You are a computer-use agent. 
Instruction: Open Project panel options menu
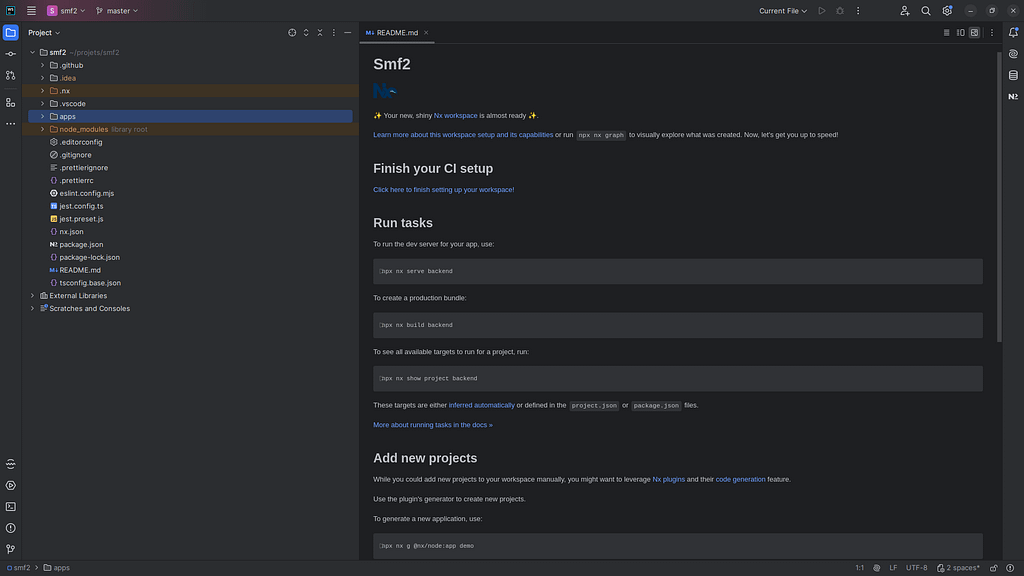point(334,33)
